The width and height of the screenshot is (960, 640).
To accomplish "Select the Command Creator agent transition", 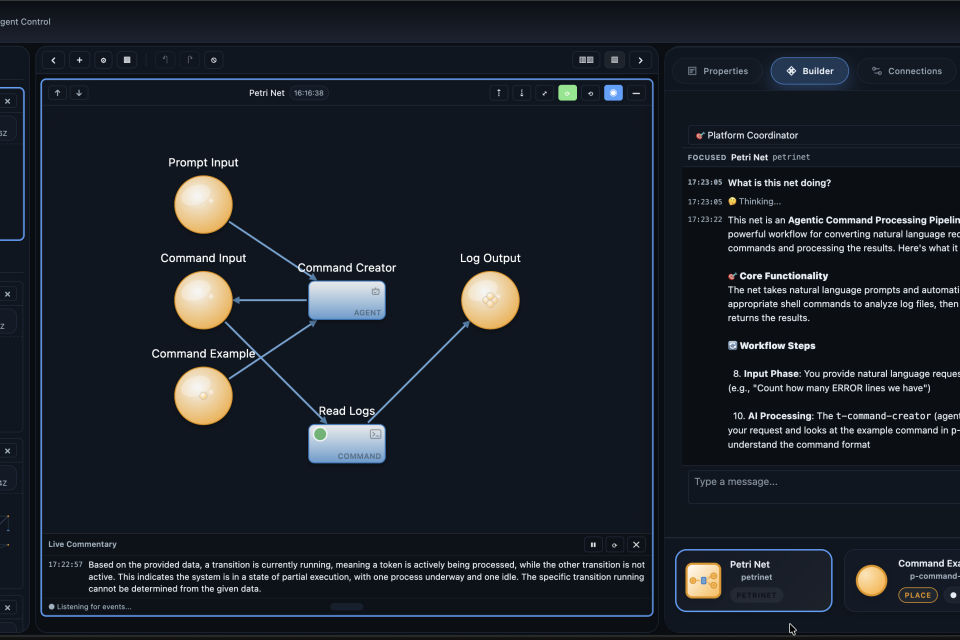I will 346,300.
